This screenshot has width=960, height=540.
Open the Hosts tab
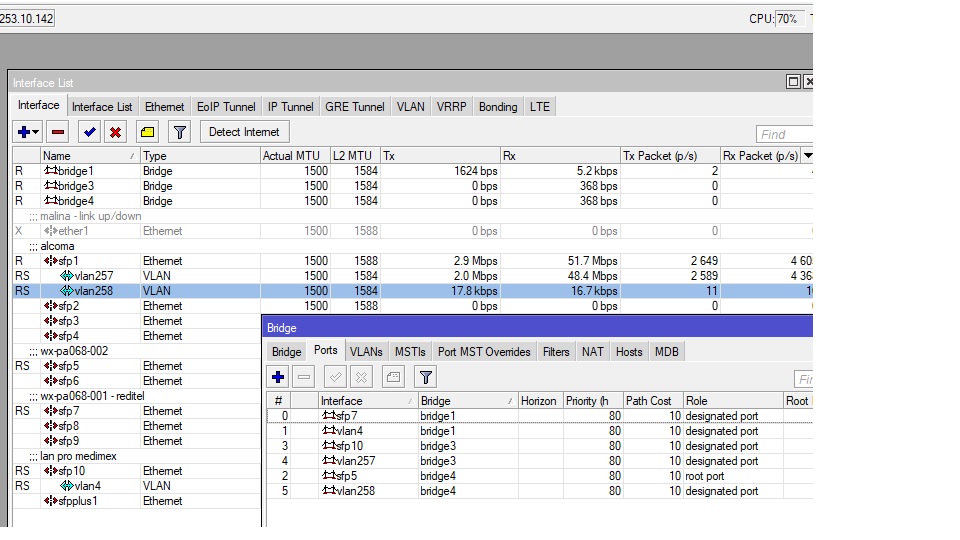pos(629,352)
